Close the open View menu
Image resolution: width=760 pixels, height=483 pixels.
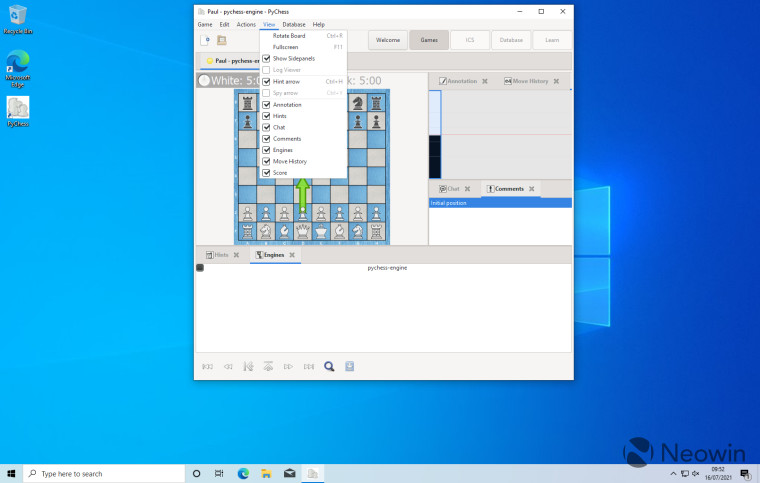point(269,24)
